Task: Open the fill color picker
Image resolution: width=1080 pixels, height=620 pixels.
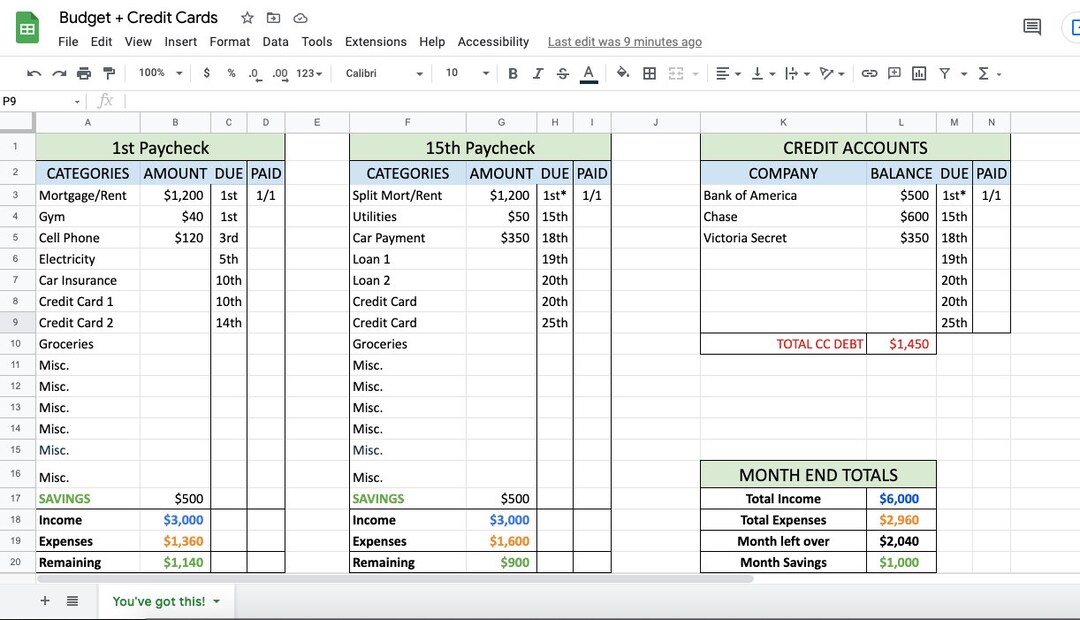Action: 623,73
